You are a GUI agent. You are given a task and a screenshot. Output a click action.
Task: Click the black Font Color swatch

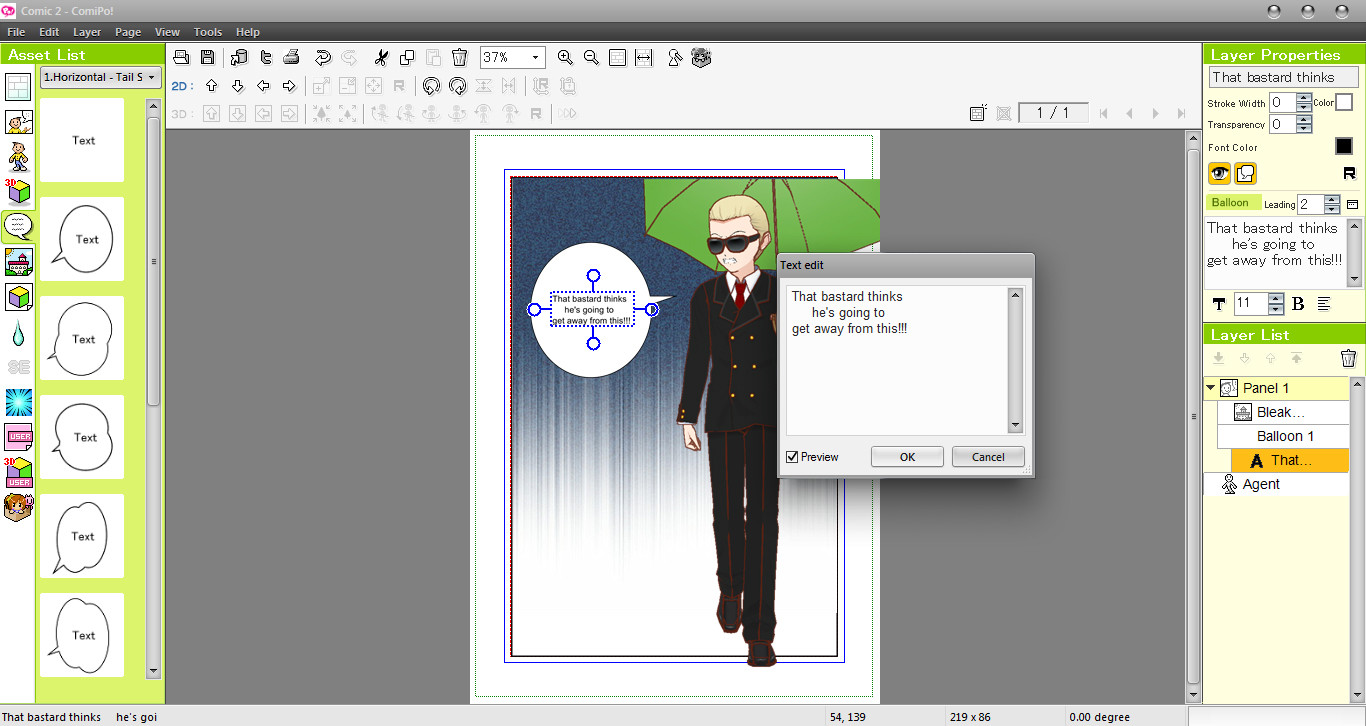tap(1344, 146)
